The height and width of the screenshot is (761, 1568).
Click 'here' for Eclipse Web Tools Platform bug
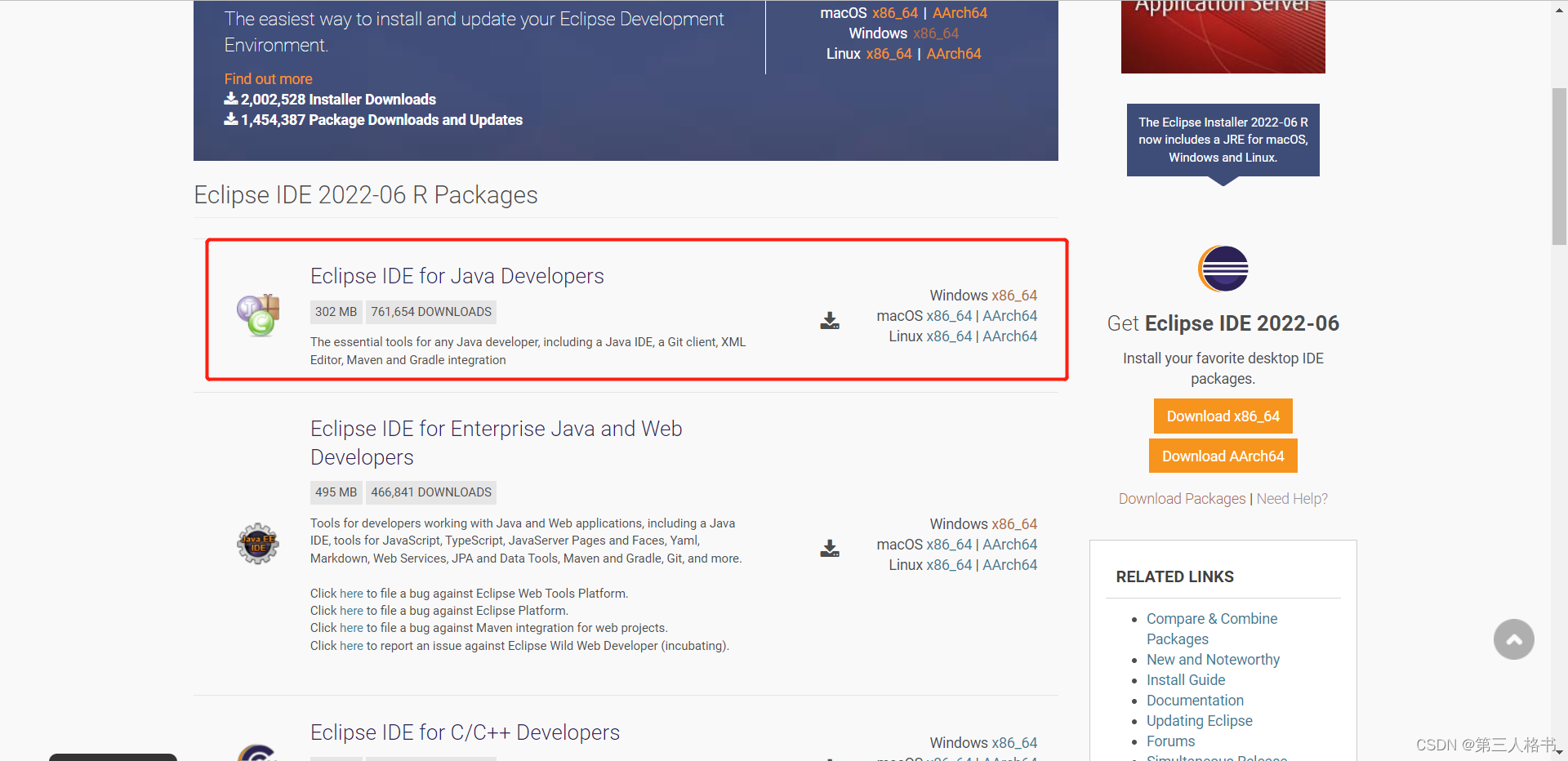351,594
